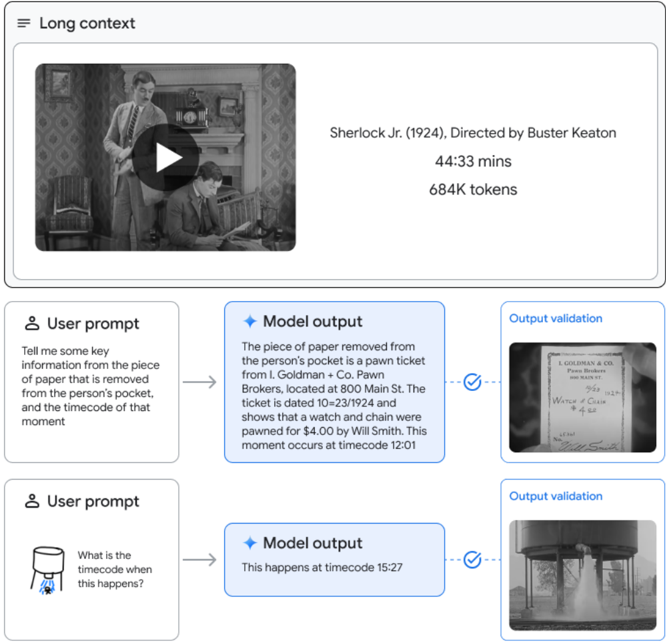Click the sparkle icon in the pawn ticket output
Viewport: 666px width, 643px height.
click(250, 322)
